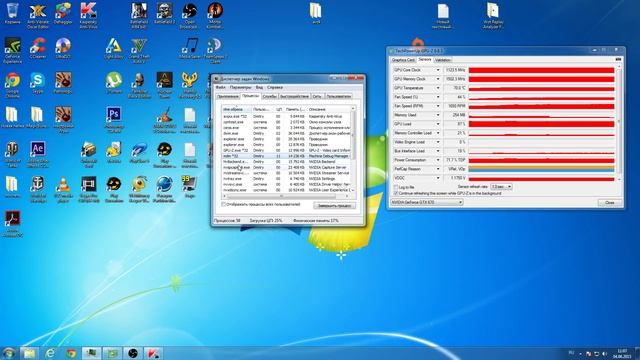
Task: Launch VLC media player shortcut
Action: 63,189
